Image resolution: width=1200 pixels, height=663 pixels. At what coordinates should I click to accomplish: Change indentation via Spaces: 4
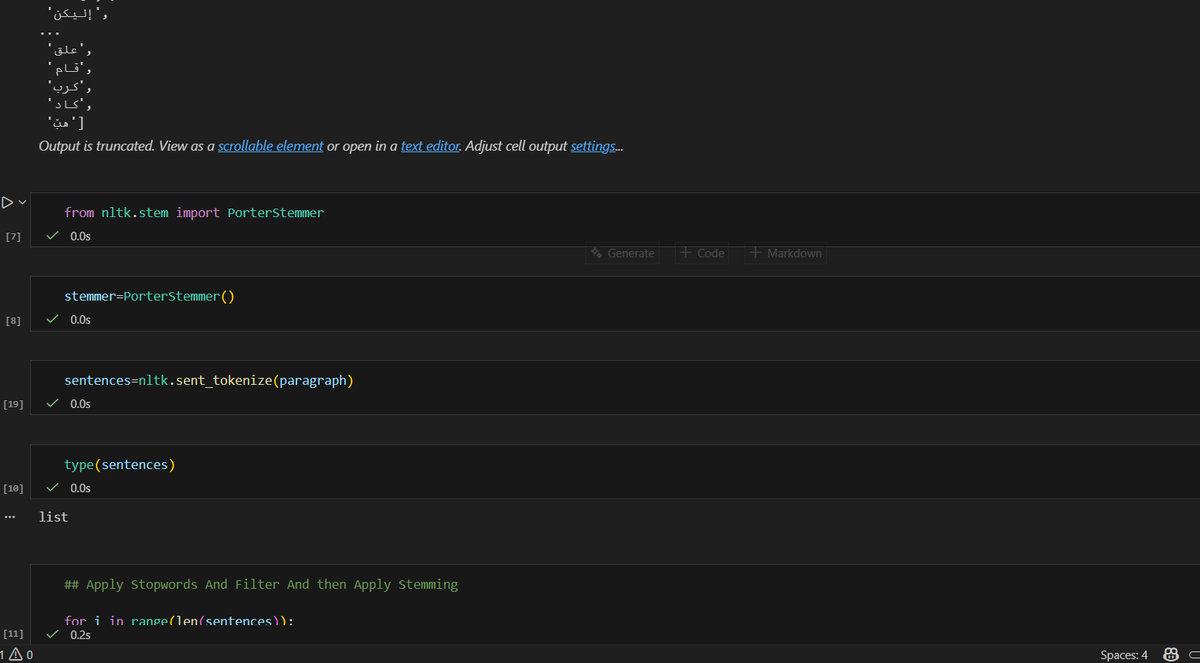tap(1124, 655)
